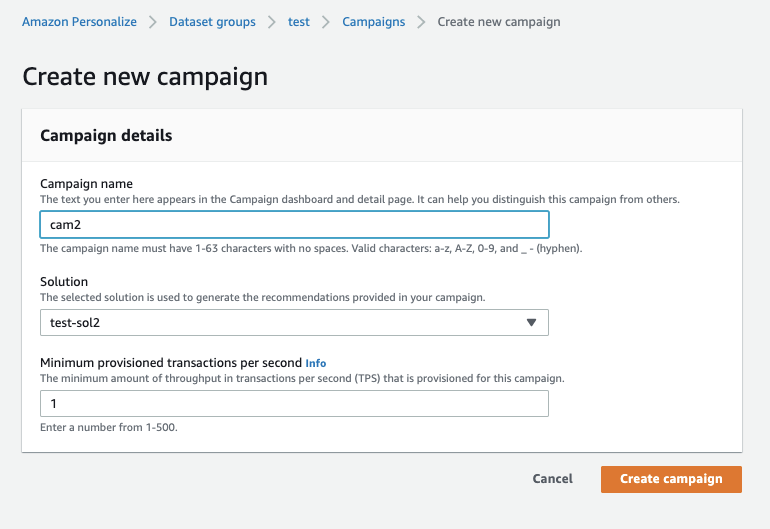770x529 pixels.
Task: Open the test dataset group breadcrumb
Action: pos(299,22)
